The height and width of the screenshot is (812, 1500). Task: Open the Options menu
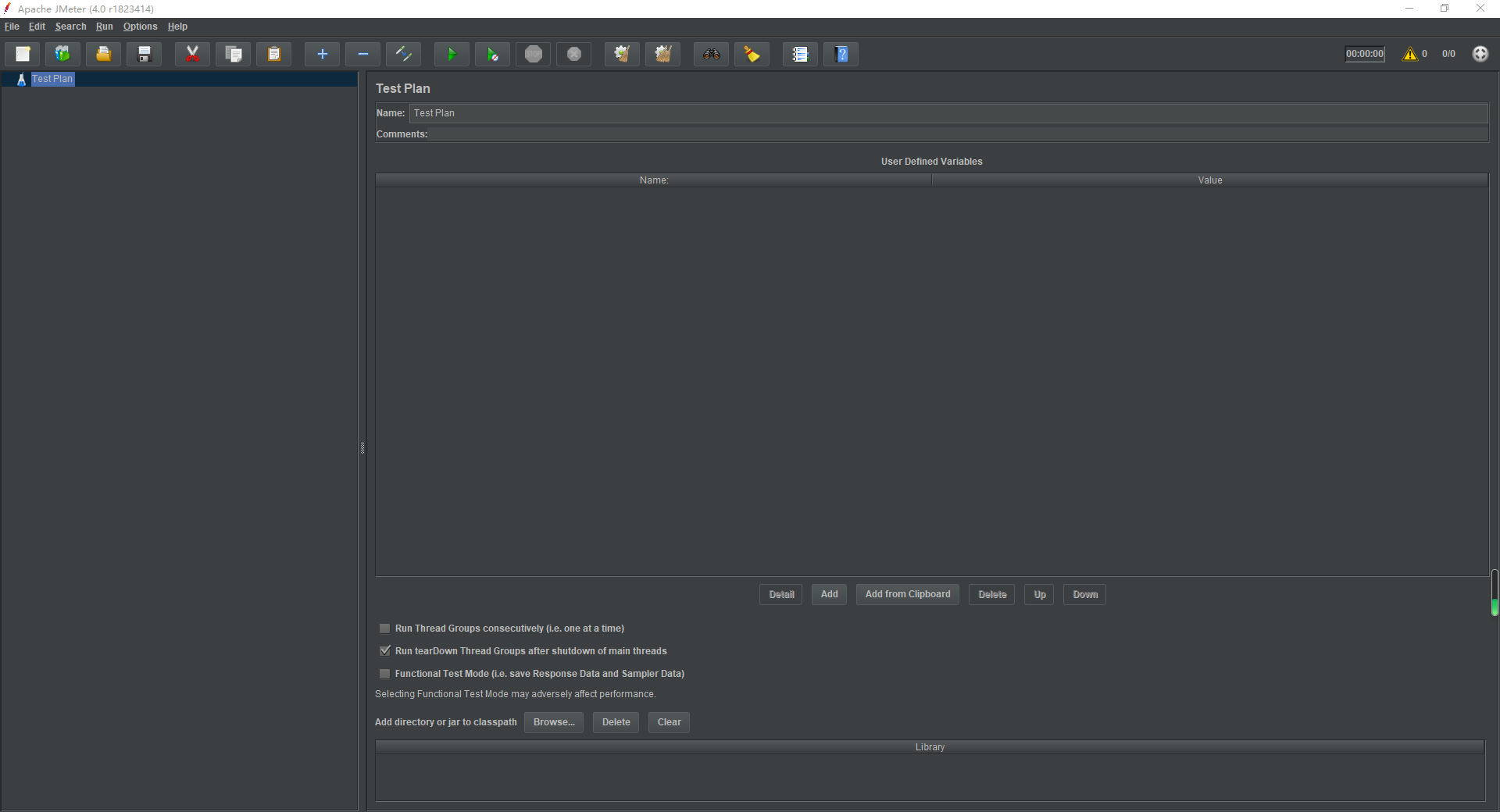click(x=140, y=27)
